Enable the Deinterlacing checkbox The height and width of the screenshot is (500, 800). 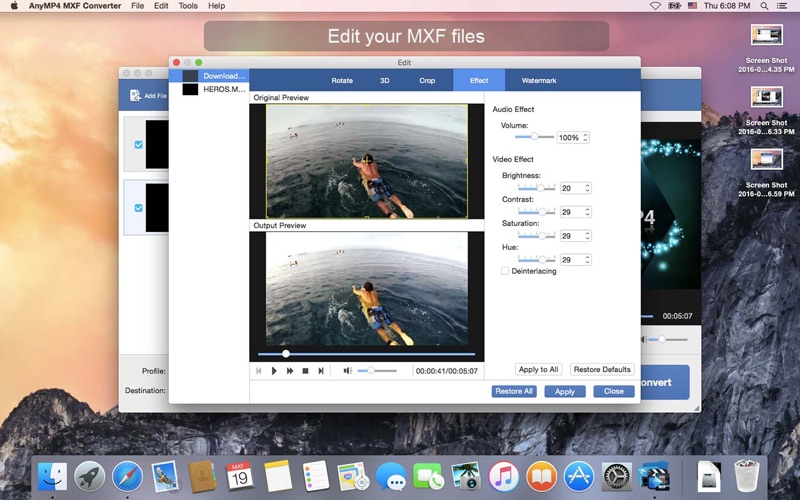point(505,271)
